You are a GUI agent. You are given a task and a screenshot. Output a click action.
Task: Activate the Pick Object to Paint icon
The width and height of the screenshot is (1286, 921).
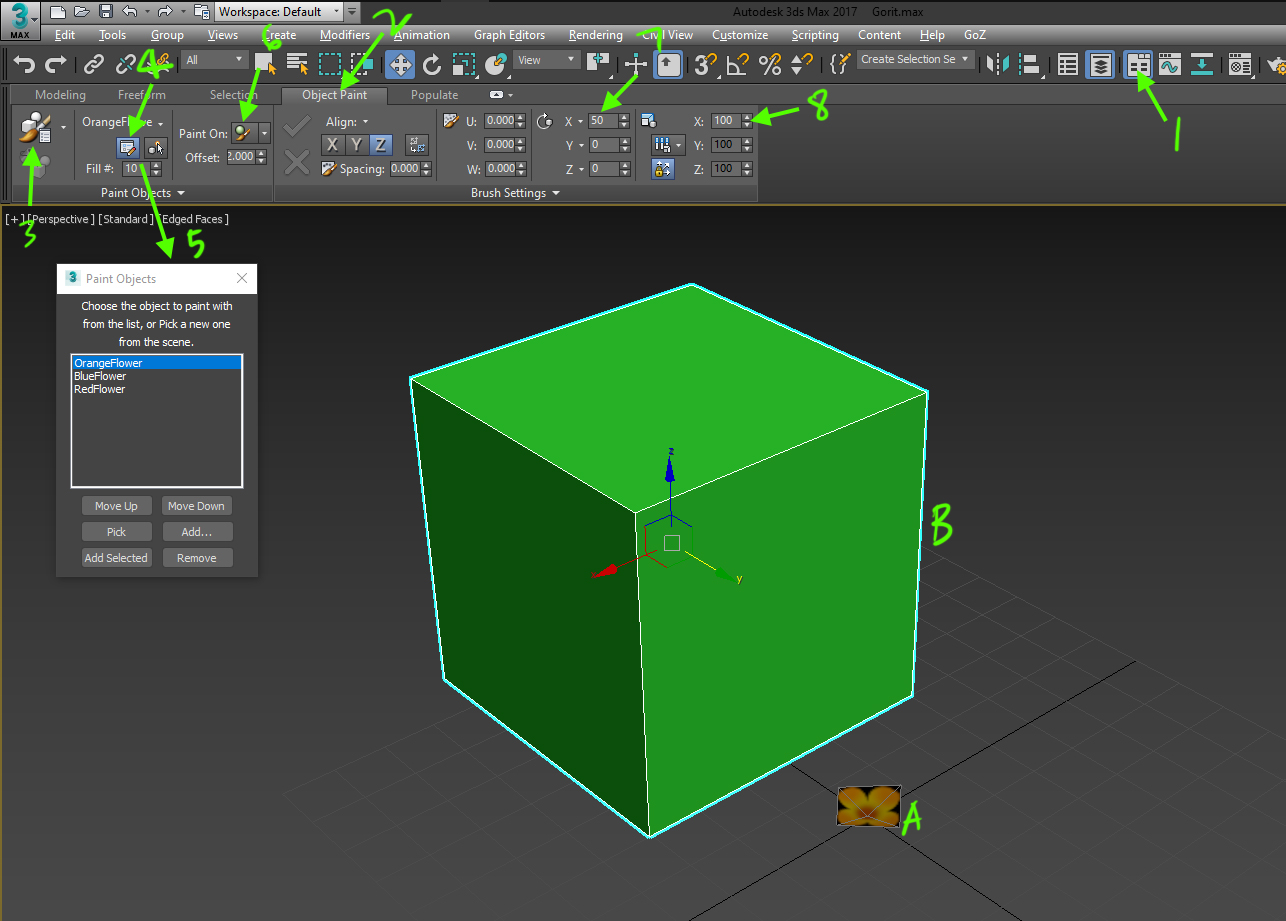point(156,147)
